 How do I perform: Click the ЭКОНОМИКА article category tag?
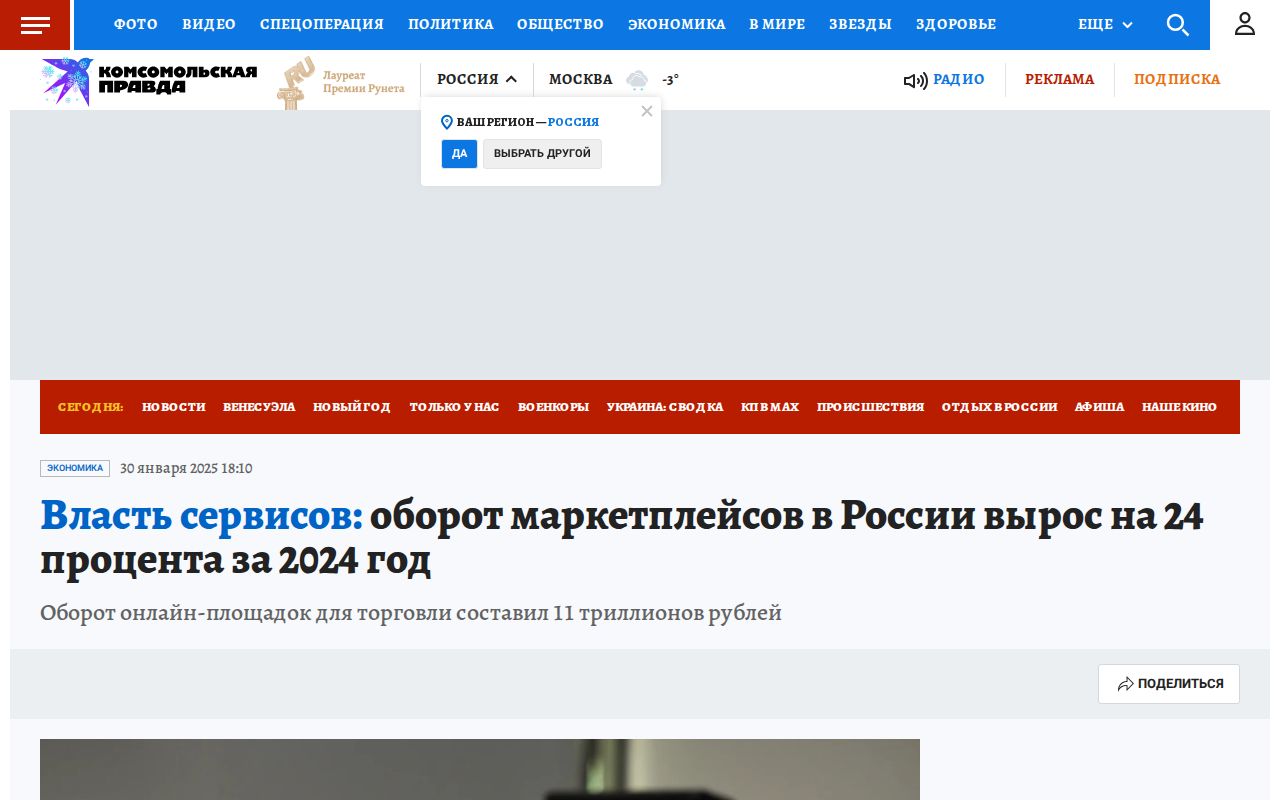click(75, 468)
